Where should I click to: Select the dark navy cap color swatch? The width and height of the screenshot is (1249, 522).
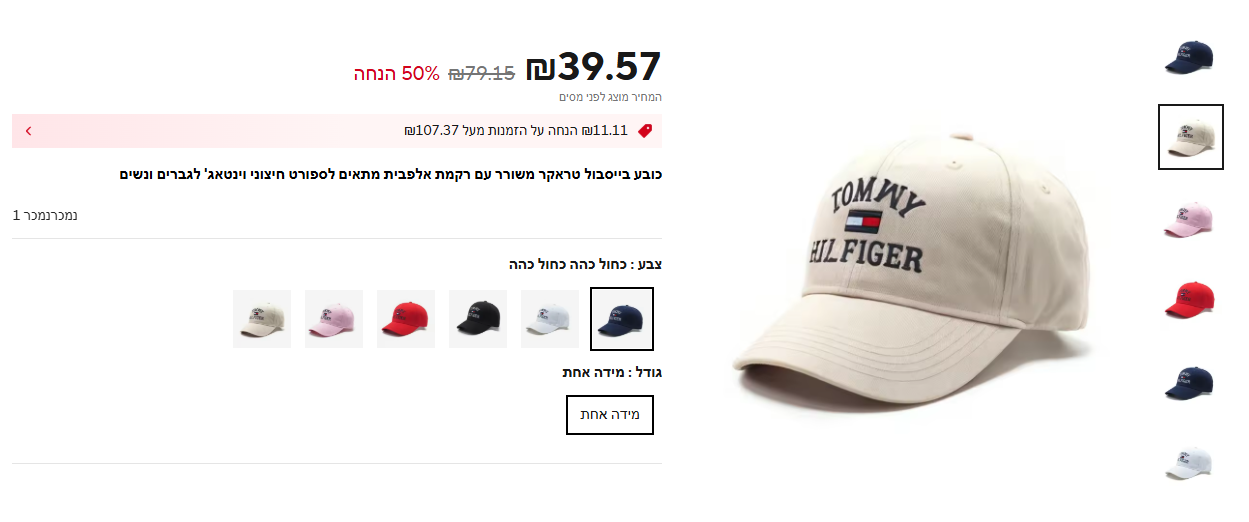click(622, 319)
